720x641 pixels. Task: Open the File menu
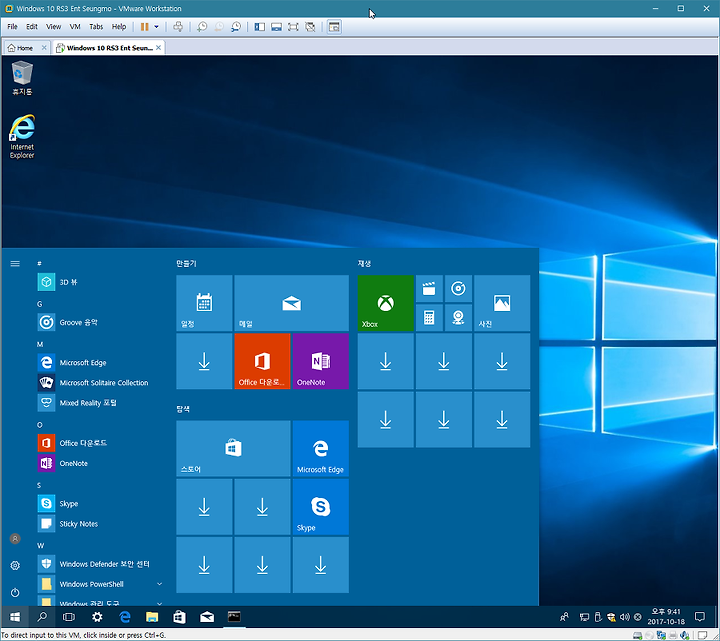pos(12,27)
